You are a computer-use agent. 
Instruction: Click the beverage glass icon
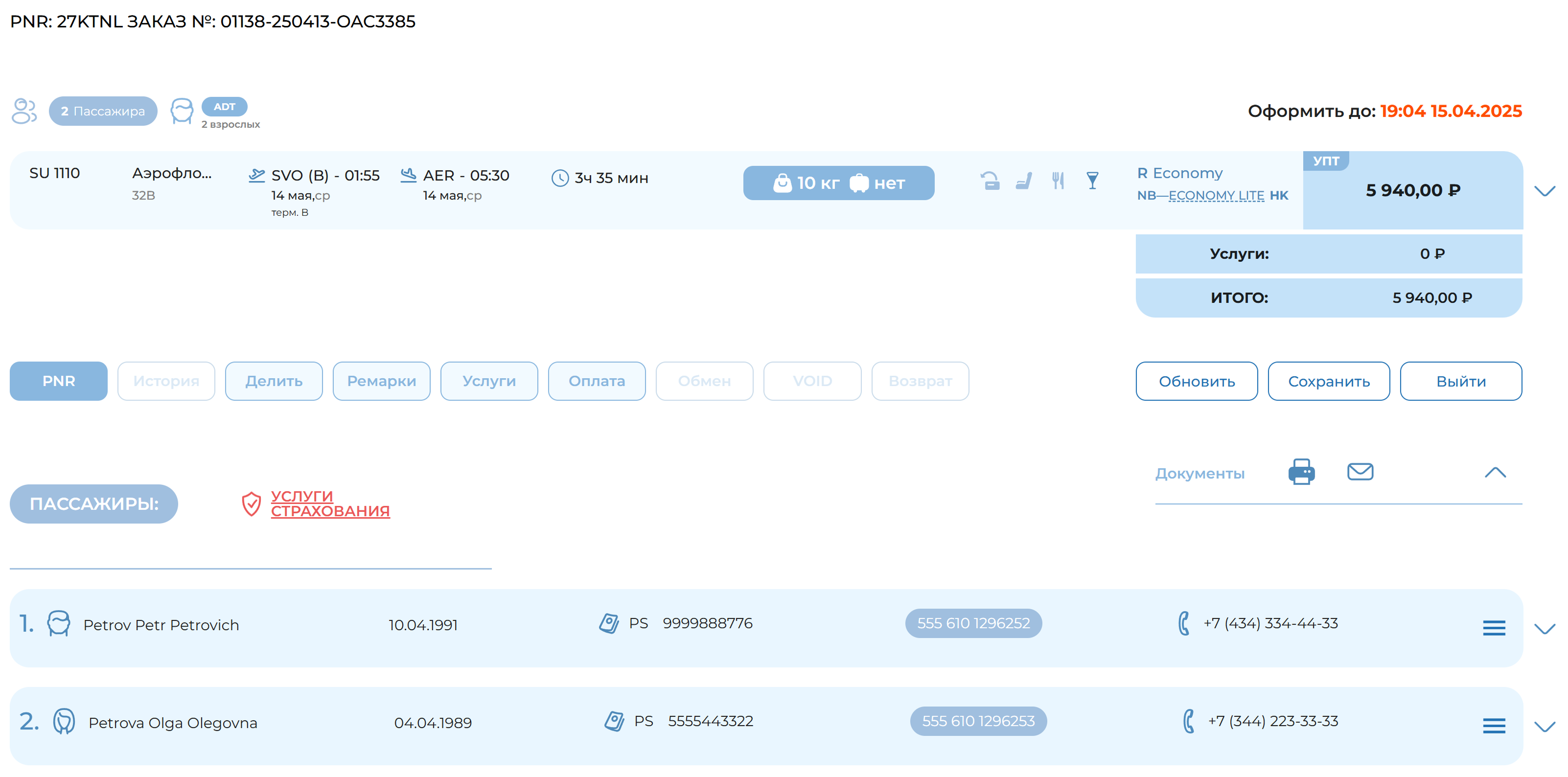click(1092, 180)
